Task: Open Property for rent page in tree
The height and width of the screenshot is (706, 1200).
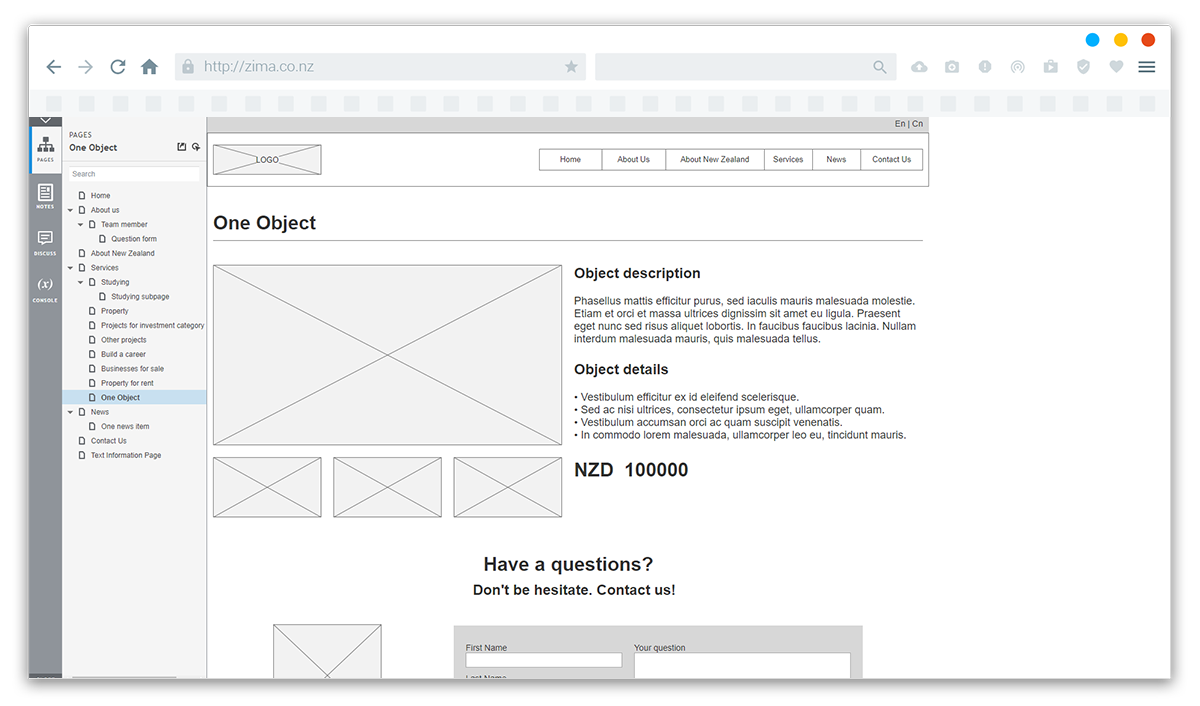Action: [x=127, y=383]
